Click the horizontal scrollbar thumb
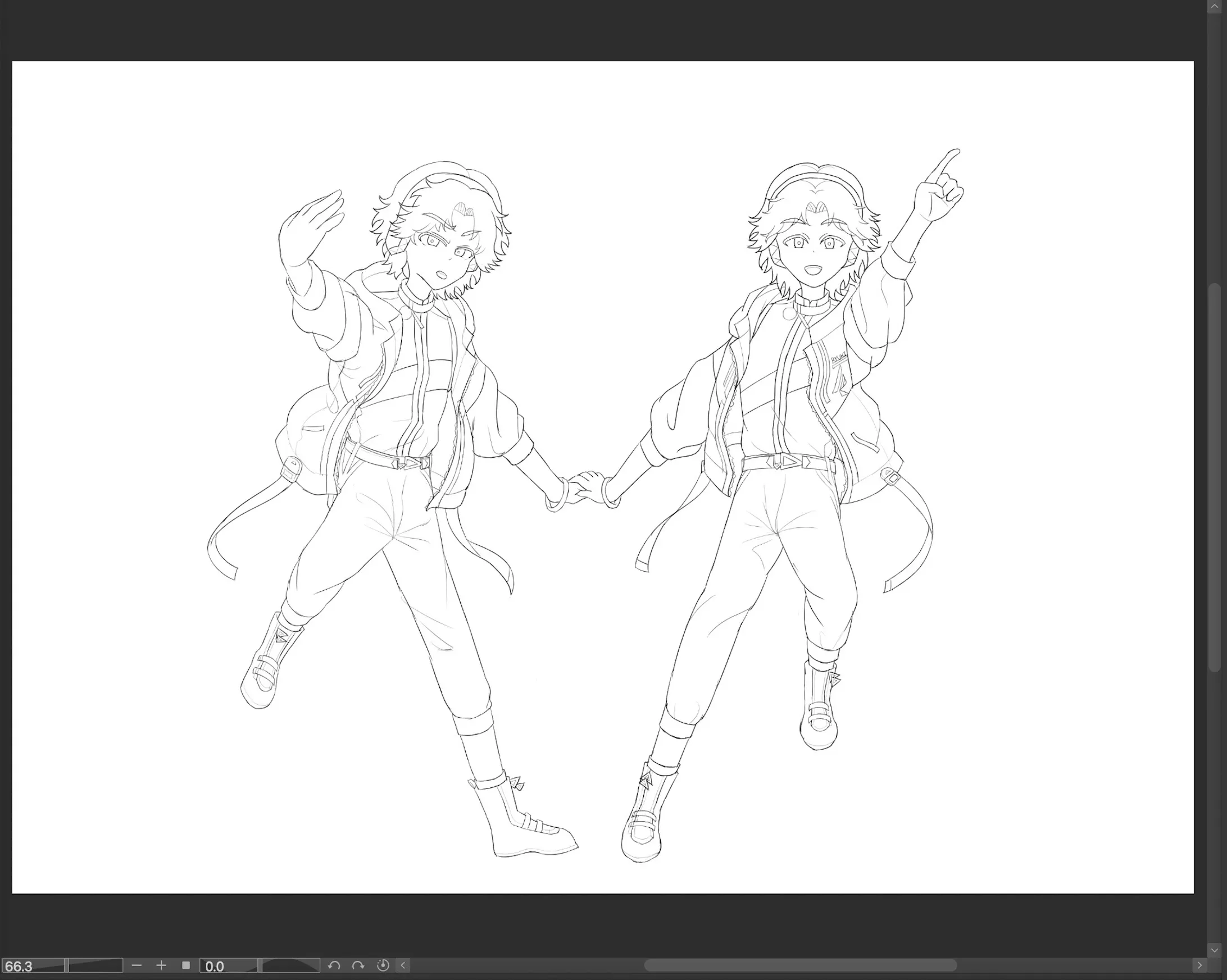The height and width of the screenshot is (980, 1227). [x=799, y=965]
